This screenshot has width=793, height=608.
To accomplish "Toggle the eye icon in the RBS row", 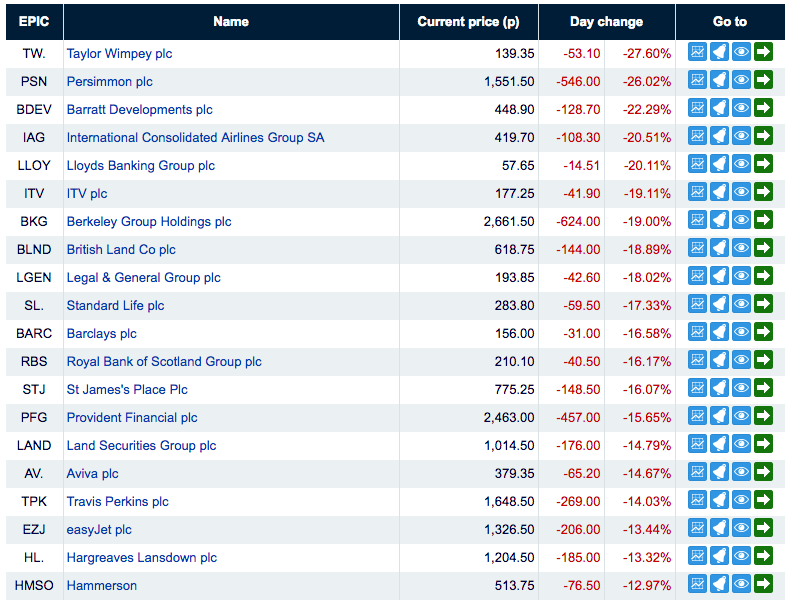I will [x=741, y=360].
